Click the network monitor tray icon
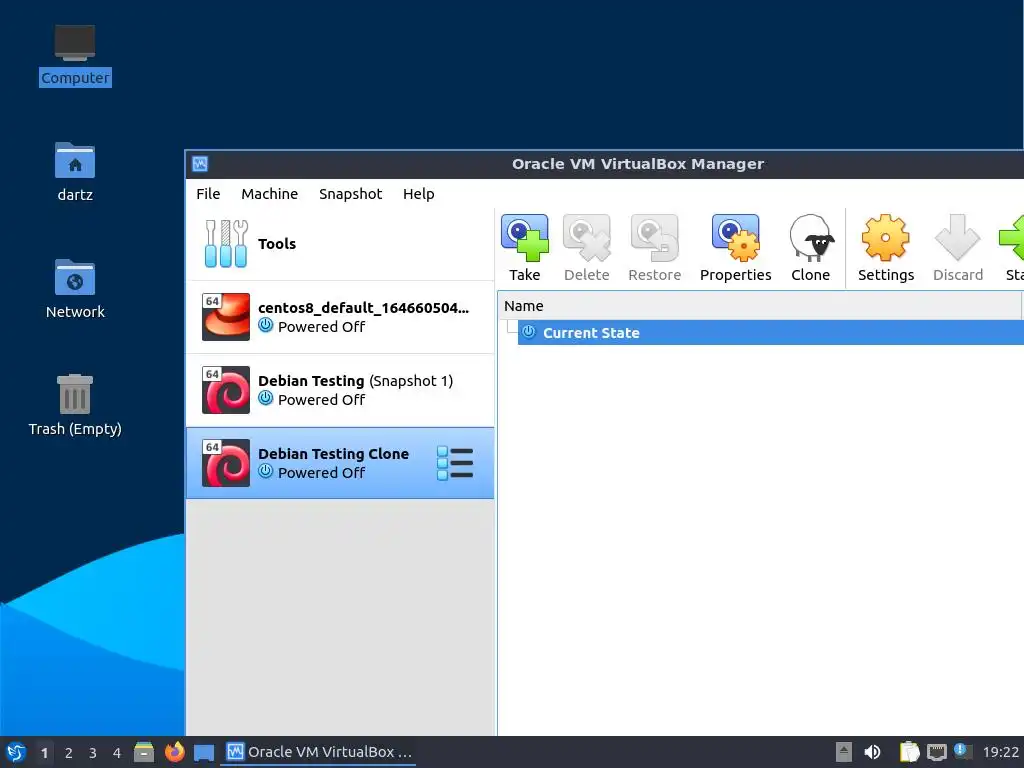Image resolution: width=1024 pixels, height=768 pixels. pos(937,752)
